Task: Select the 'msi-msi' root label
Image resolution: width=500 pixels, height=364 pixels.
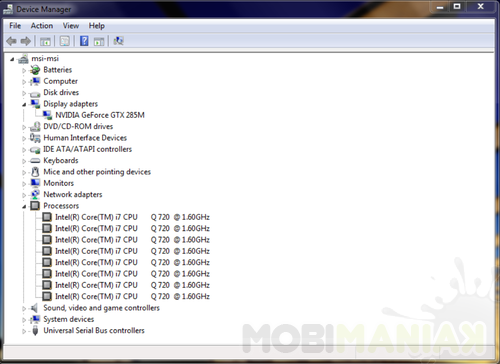Action: click(x=45, y=59)
